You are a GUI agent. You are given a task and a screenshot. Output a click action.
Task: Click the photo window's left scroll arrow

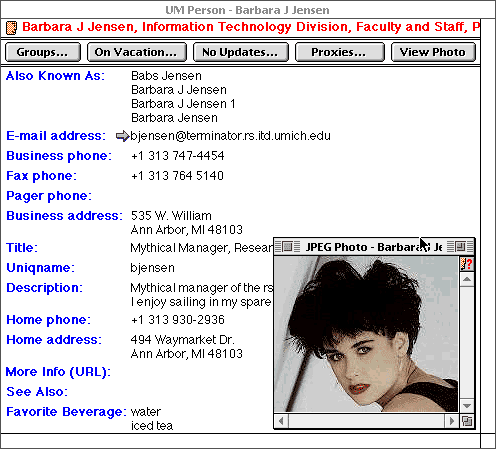pyautogui.click(x=281, y=421)
